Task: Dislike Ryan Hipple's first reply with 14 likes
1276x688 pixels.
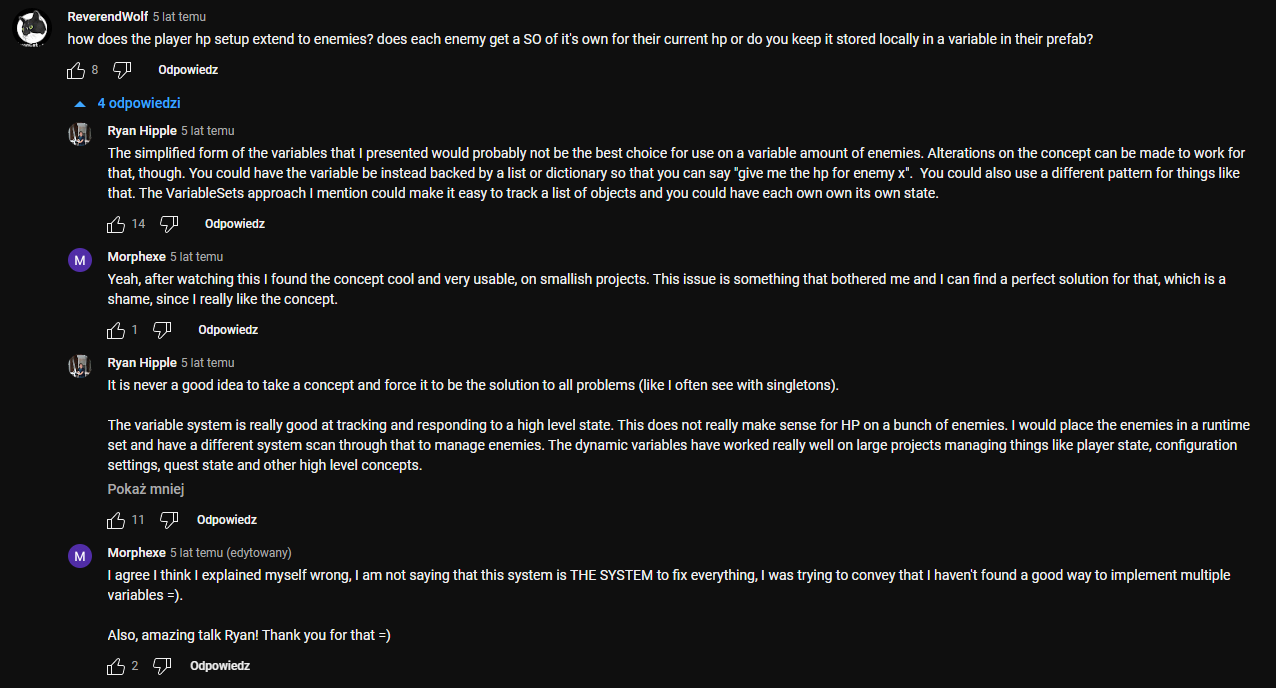Action: pyautogui.click(x=169, y=224)
